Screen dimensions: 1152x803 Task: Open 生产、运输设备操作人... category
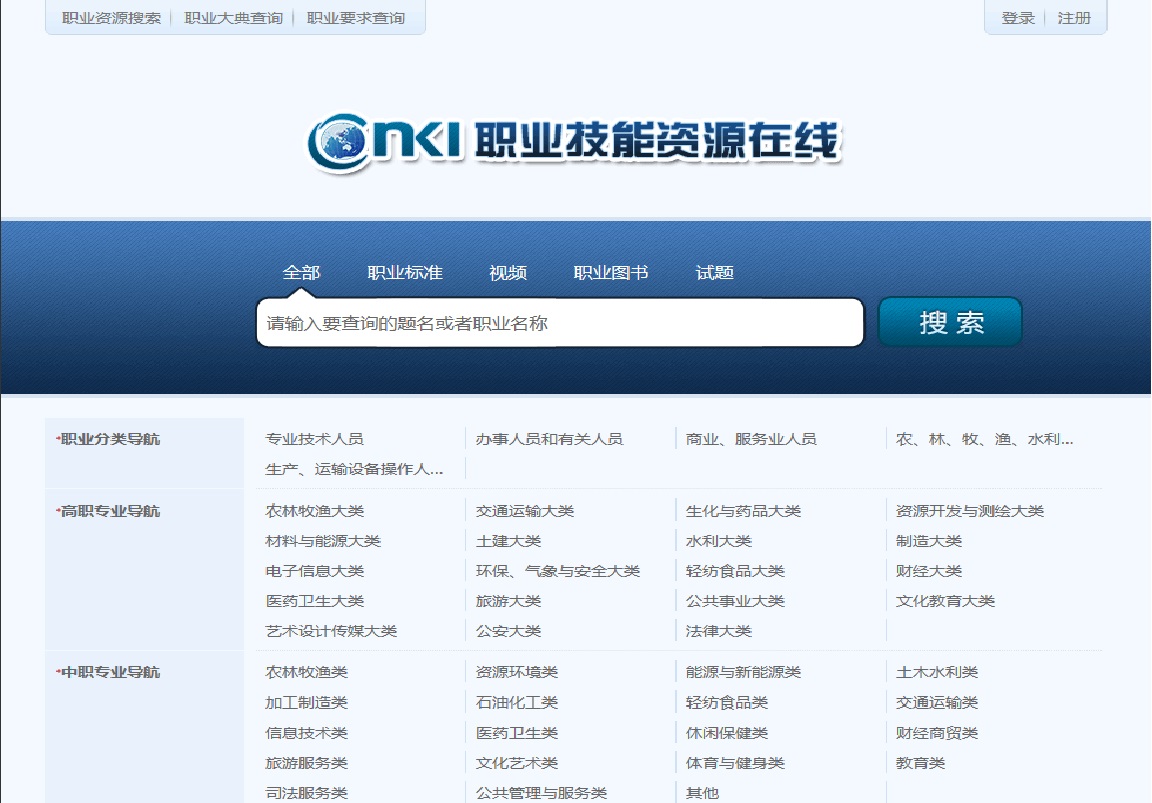tap(354, 469)
